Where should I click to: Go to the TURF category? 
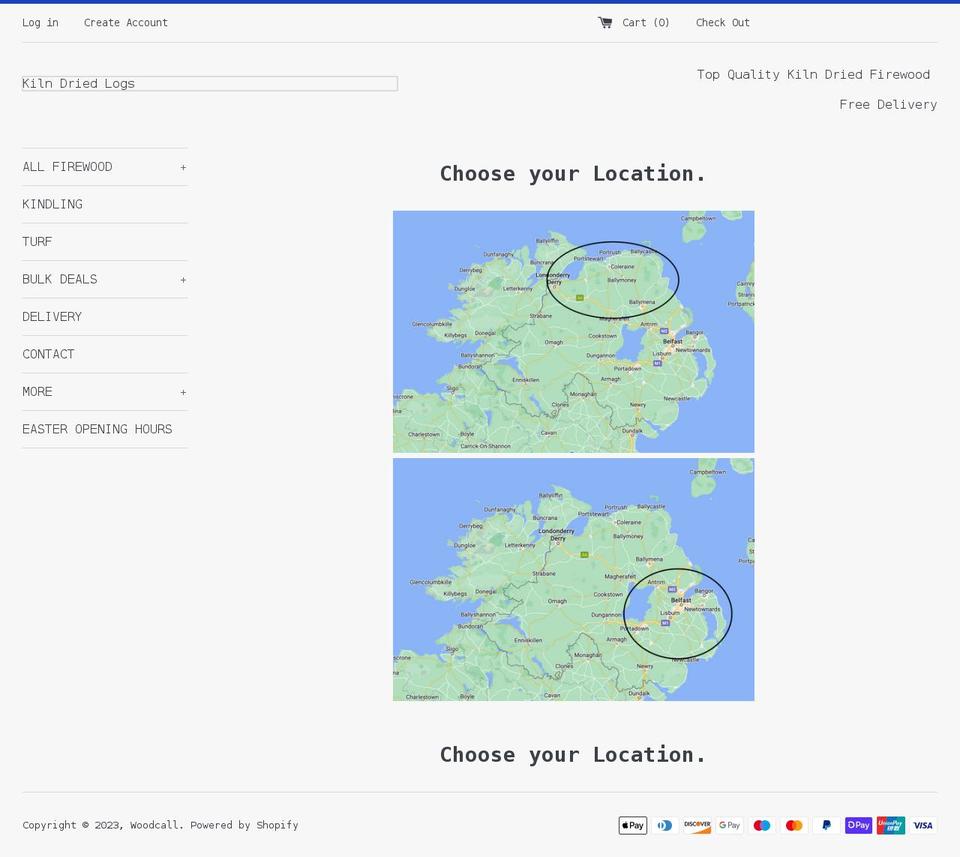[37, 242]
